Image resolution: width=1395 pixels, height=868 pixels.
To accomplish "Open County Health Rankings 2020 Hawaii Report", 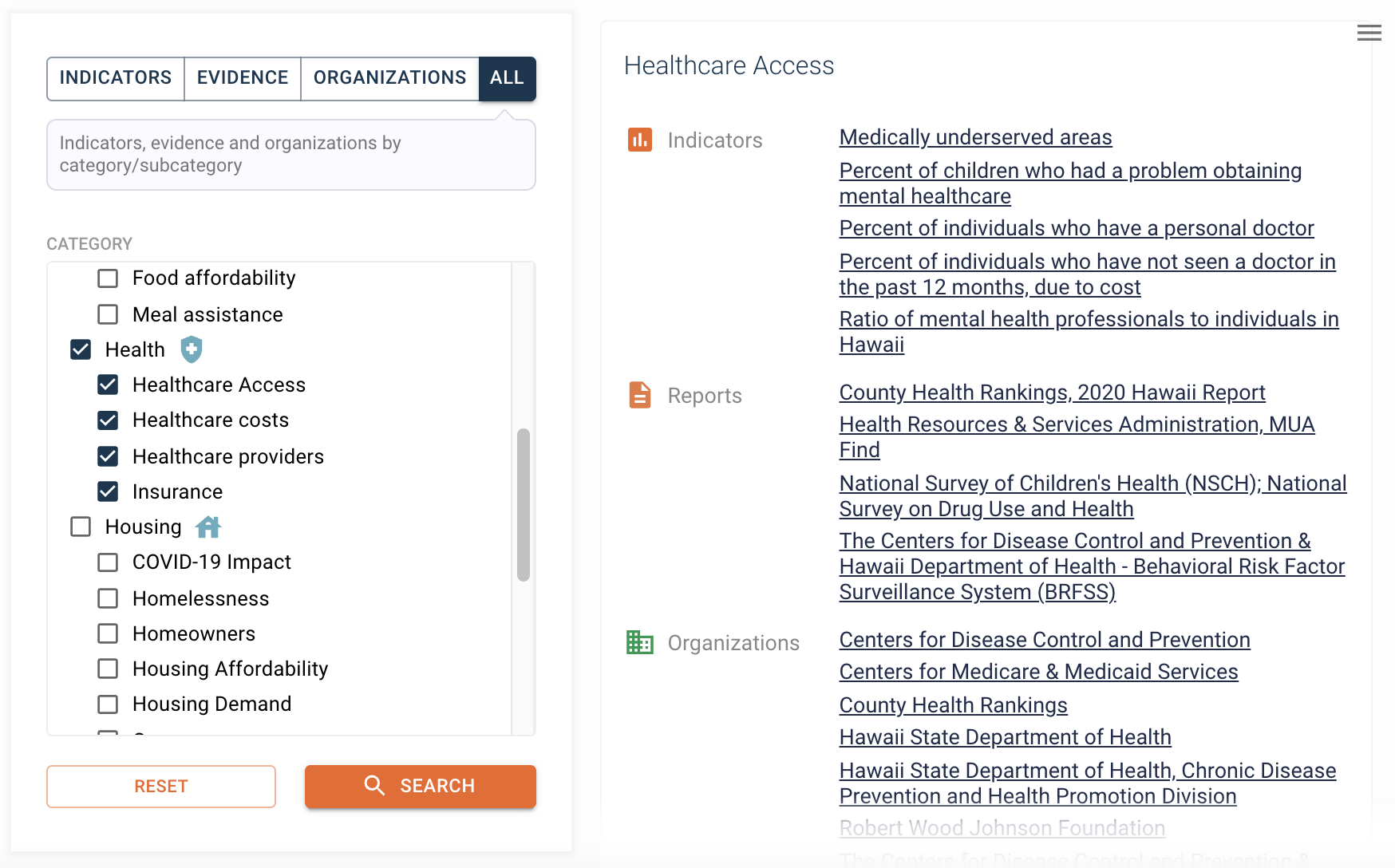I will [x=1052, y=393].
